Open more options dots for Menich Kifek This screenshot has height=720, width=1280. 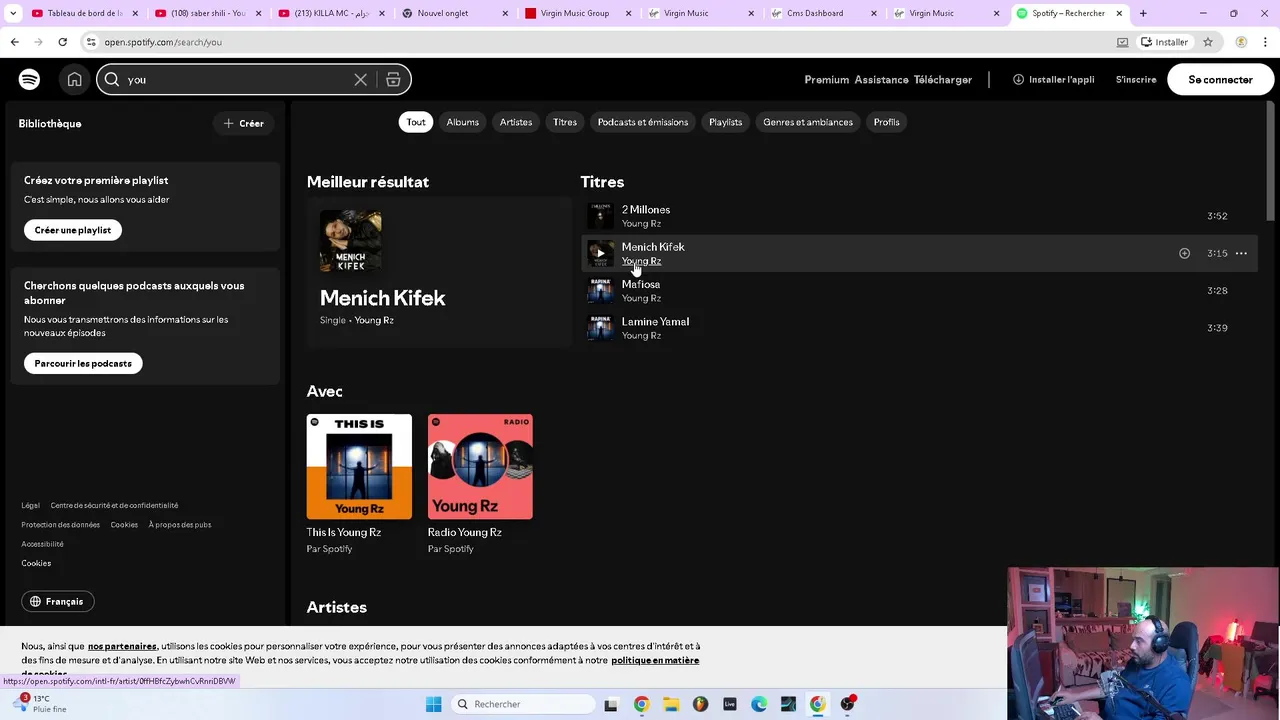coord(1241,253)
